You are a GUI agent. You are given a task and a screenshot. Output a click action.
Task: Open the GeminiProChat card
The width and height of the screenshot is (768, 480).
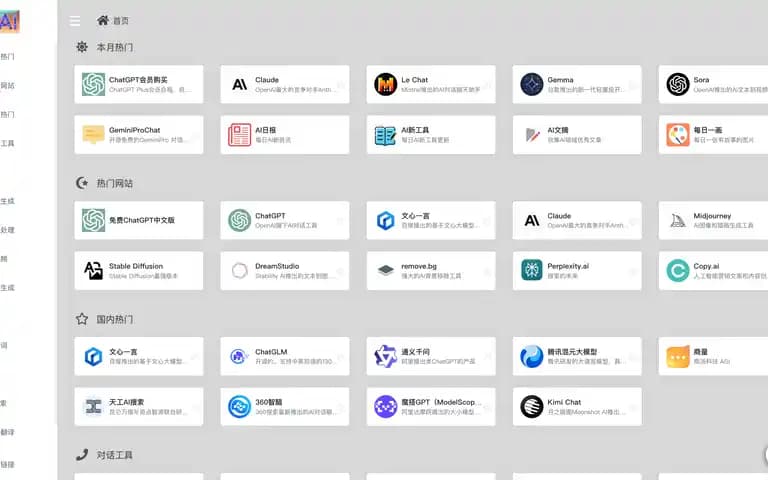pyautogui.click(x=139, y=135)
